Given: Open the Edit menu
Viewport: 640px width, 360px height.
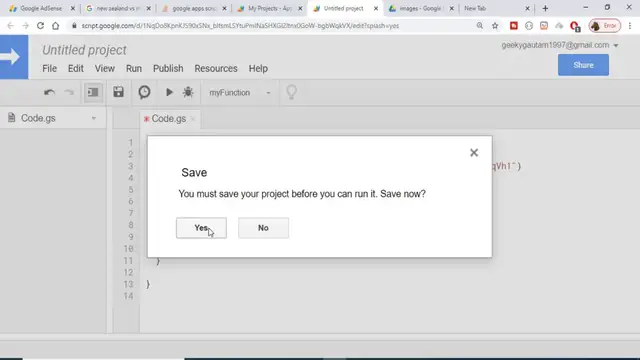Looking at the screenshot, I should coord(76,69).
